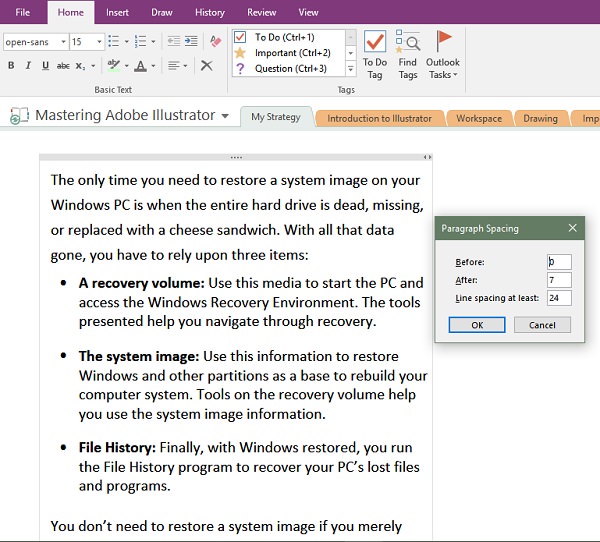Open font size dropdown
Viewport: 600px width, 542px height.
[x=99, y=41]
